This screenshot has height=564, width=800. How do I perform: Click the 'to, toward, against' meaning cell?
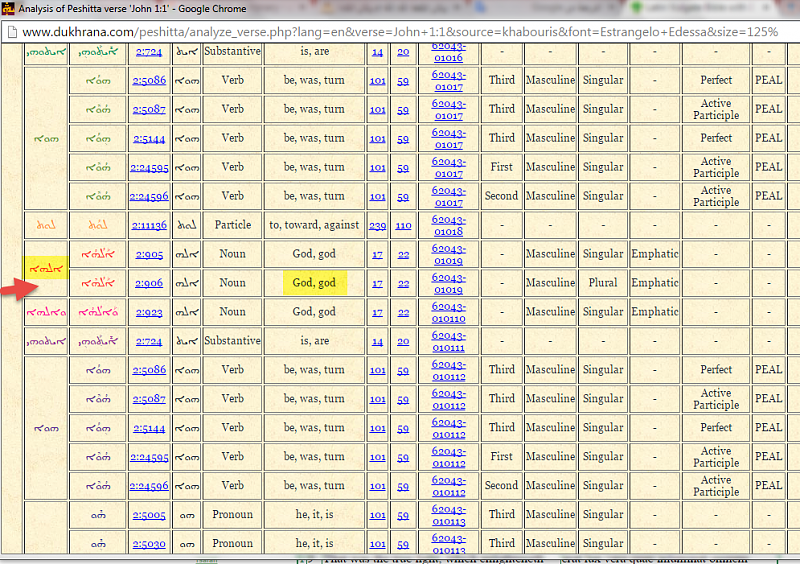click(x=314, y=225)
